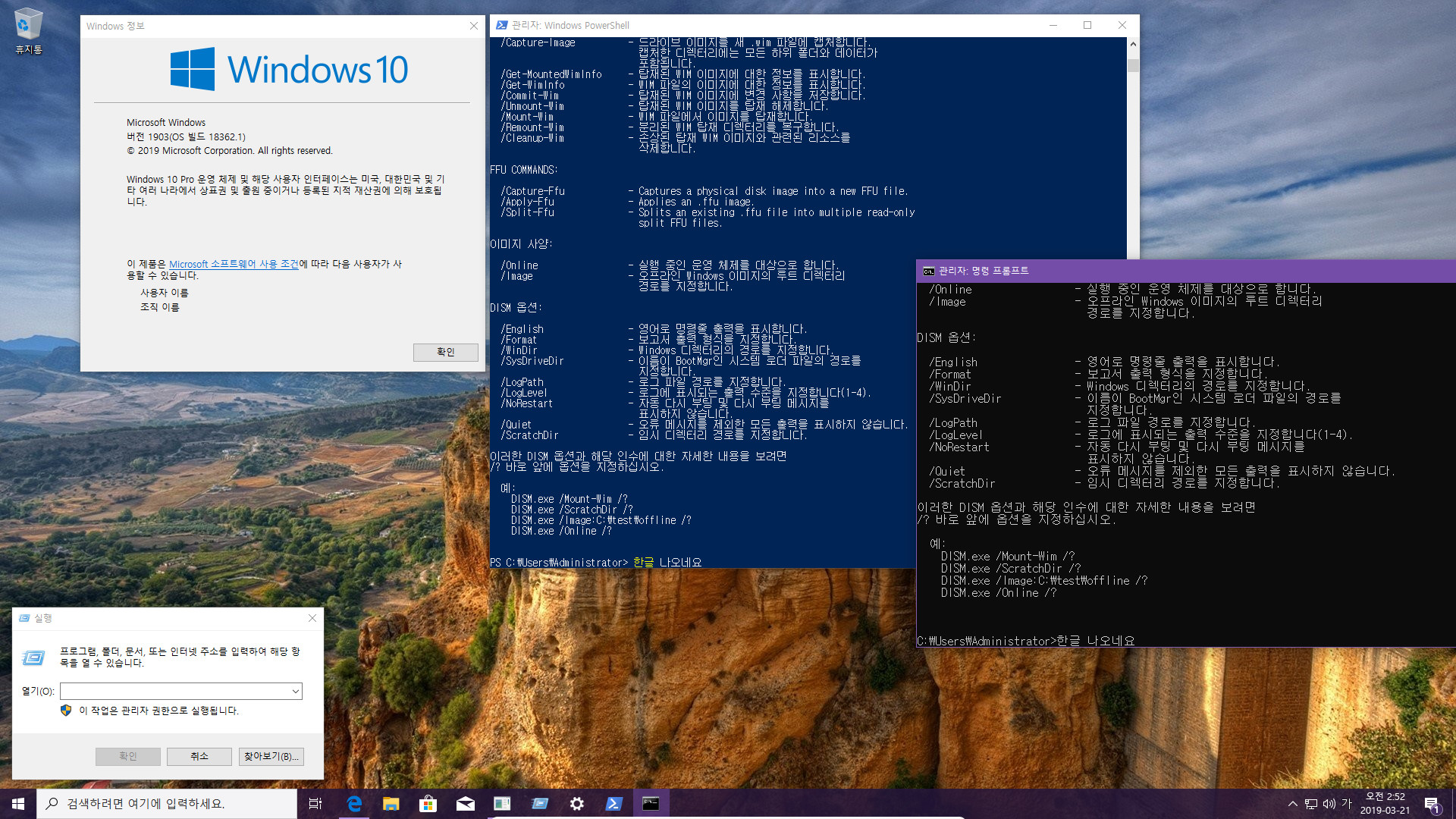Open the Mail app from the taskbar
The image size is (1456, 819).
[466, 803]
